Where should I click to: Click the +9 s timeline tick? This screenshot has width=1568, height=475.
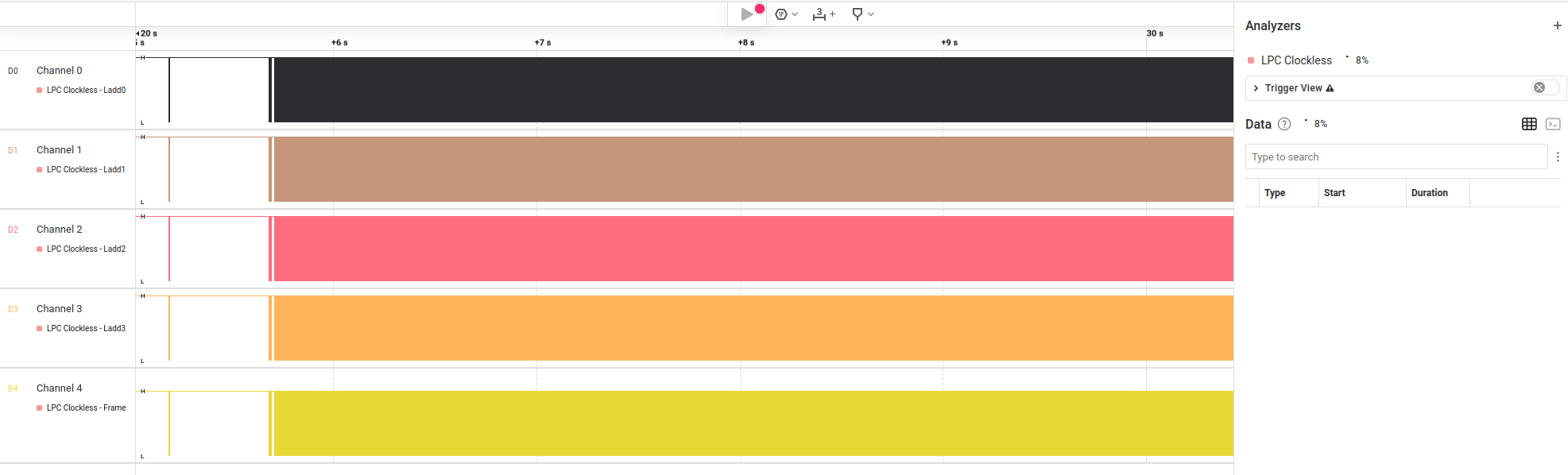pos(950,43)
